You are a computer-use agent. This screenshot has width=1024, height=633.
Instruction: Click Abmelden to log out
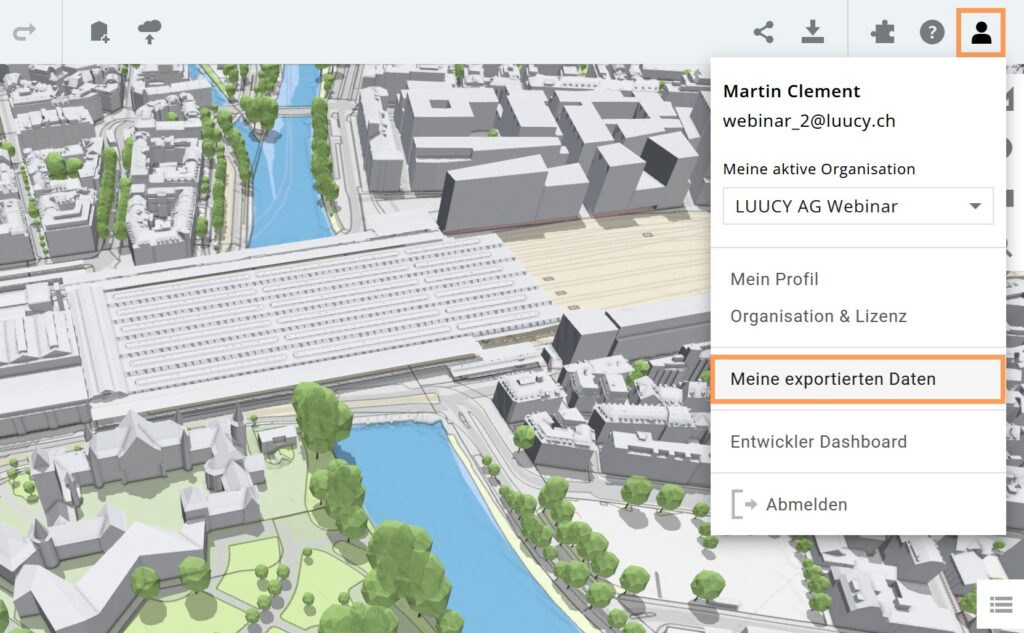click(806, 504)
